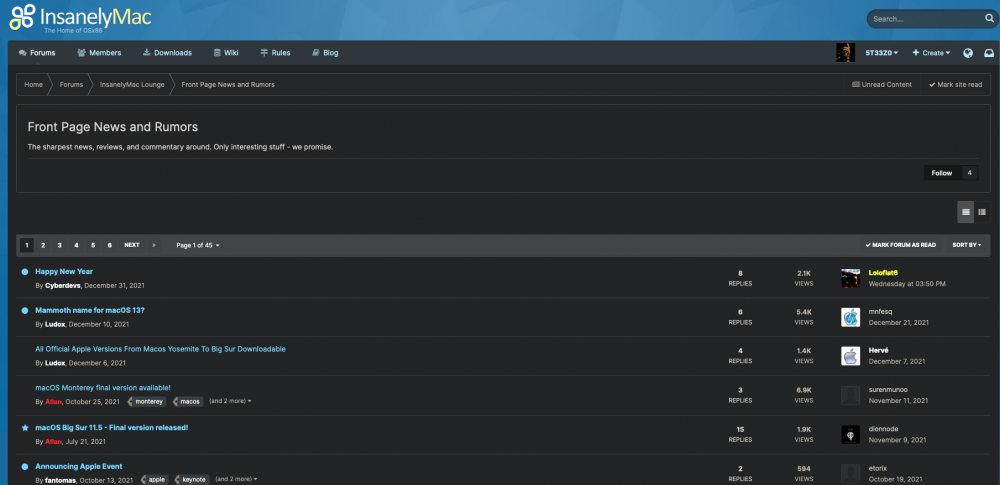
Task: Click the search magnifier icon
Action: [x=989, y=19]
